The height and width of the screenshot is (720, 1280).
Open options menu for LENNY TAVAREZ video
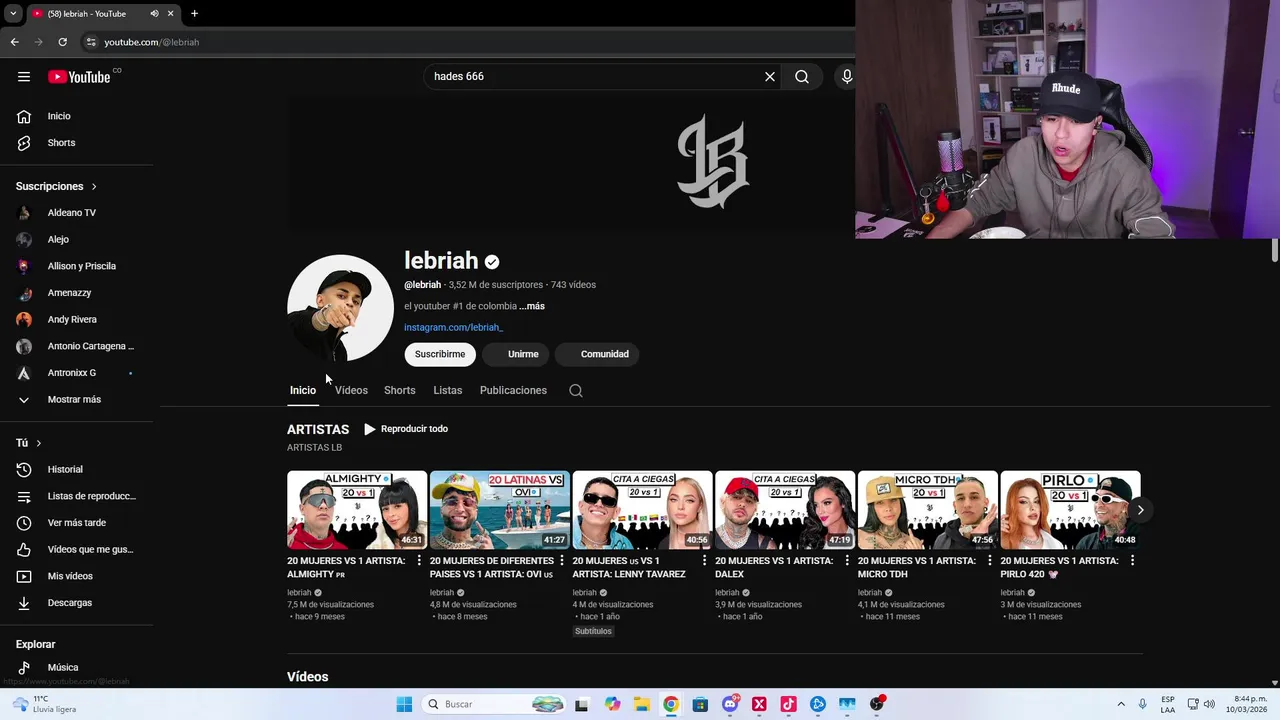pyautogui.click(x=704, y=561)
